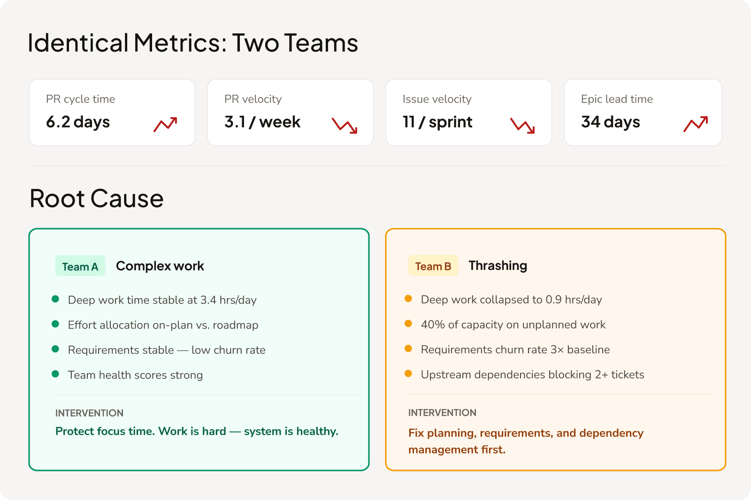Image resolution: width=751 pixels, height=500 pixels.
Task: Click orange bullet beside 'Upstream dependencies blocking'
Action: pos(408,373)
